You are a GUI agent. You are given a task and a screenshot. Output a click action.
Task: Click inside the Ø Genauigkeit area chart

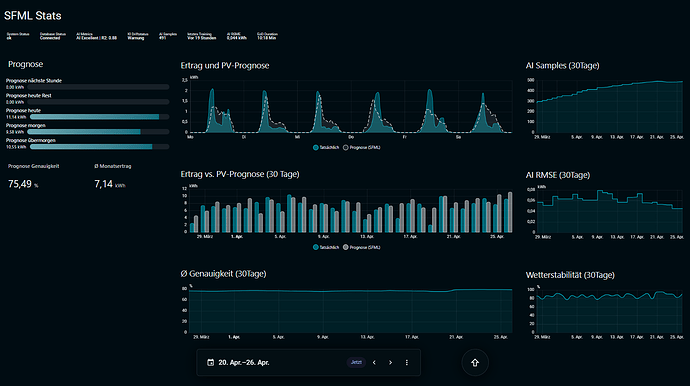[x=350, y=312]
